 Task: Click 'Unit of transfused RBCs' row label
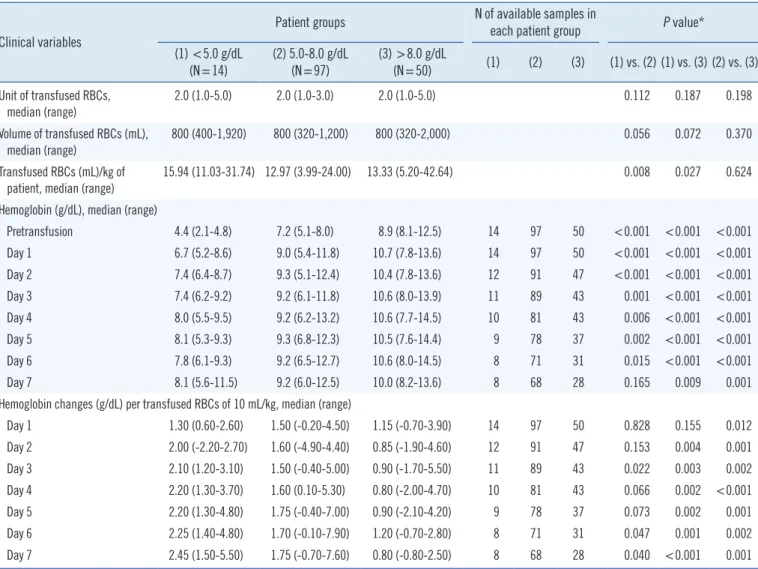point(55,103)
